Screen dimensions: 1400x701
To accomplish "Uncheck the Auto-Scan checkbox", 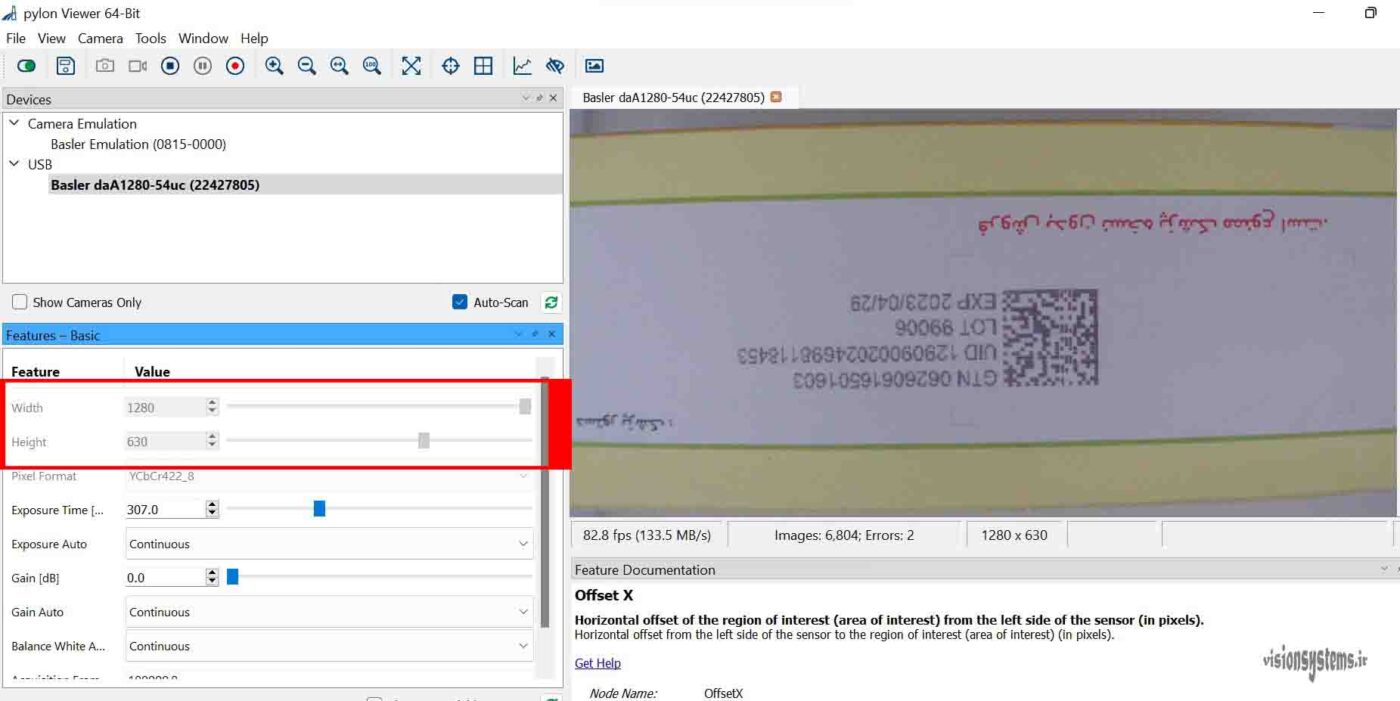I will (x=460, y=302).
